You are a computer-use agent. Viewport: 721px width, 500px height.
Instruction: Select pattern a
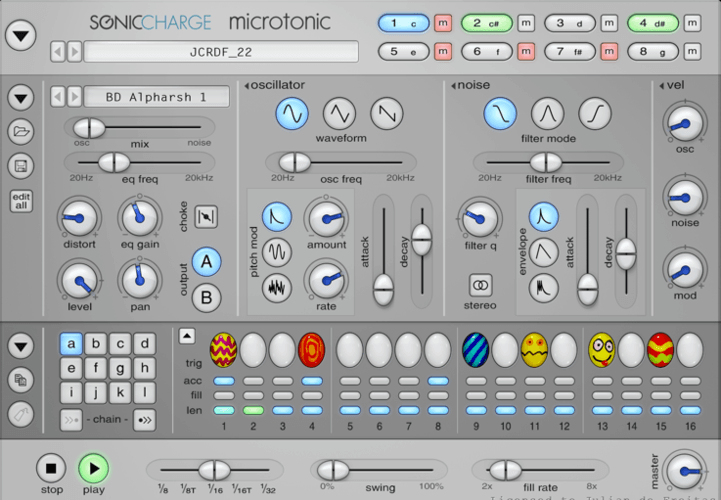[71, 344]
